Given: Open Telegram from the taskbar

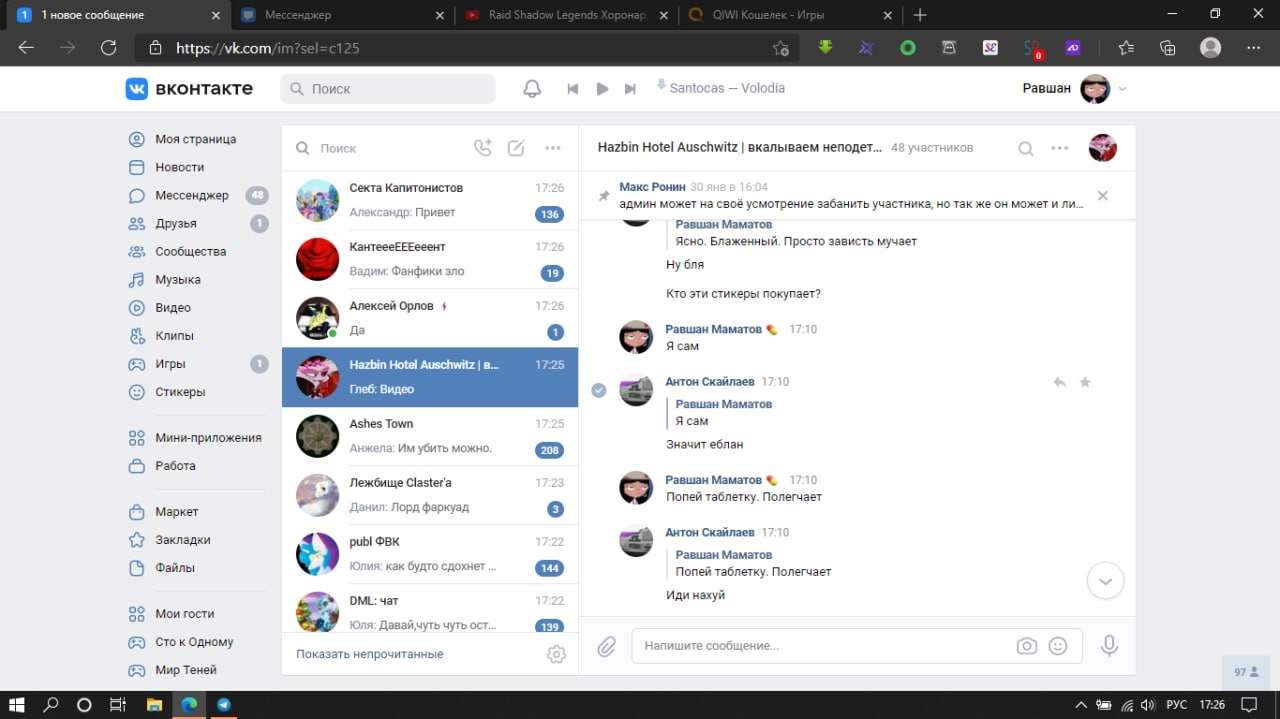Looking at the screenshot, I should 223,704.
